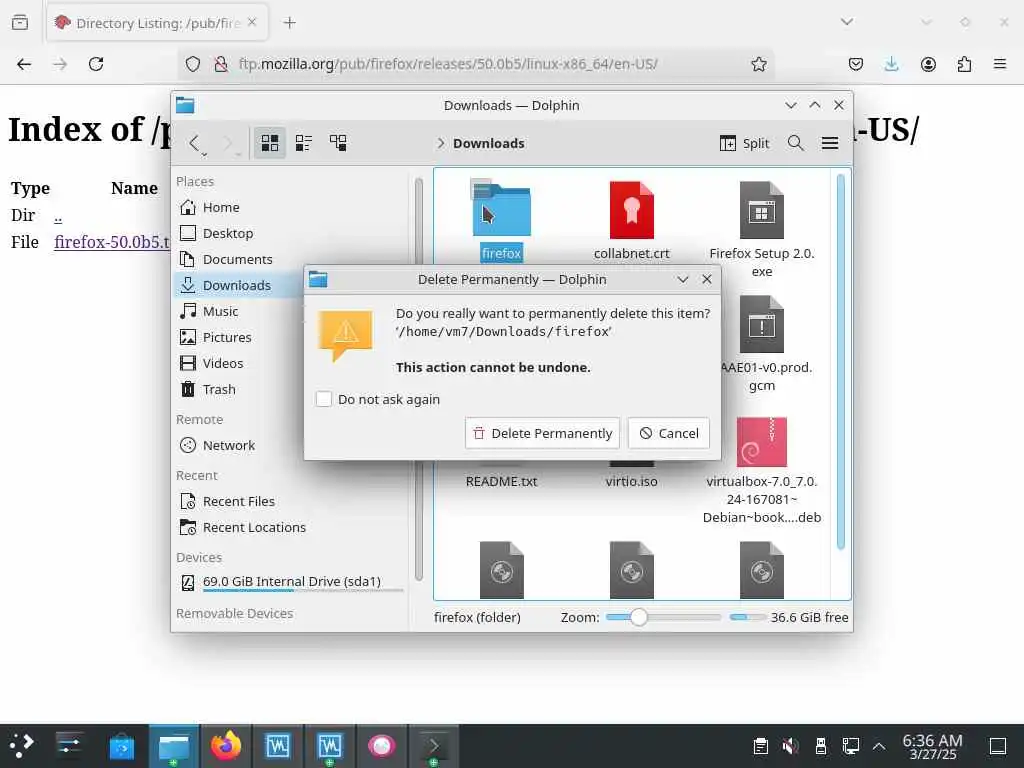Select 69.0 GiB Internal Drive (sda1)
The image size is (1024, 768).
coord(290,582)
